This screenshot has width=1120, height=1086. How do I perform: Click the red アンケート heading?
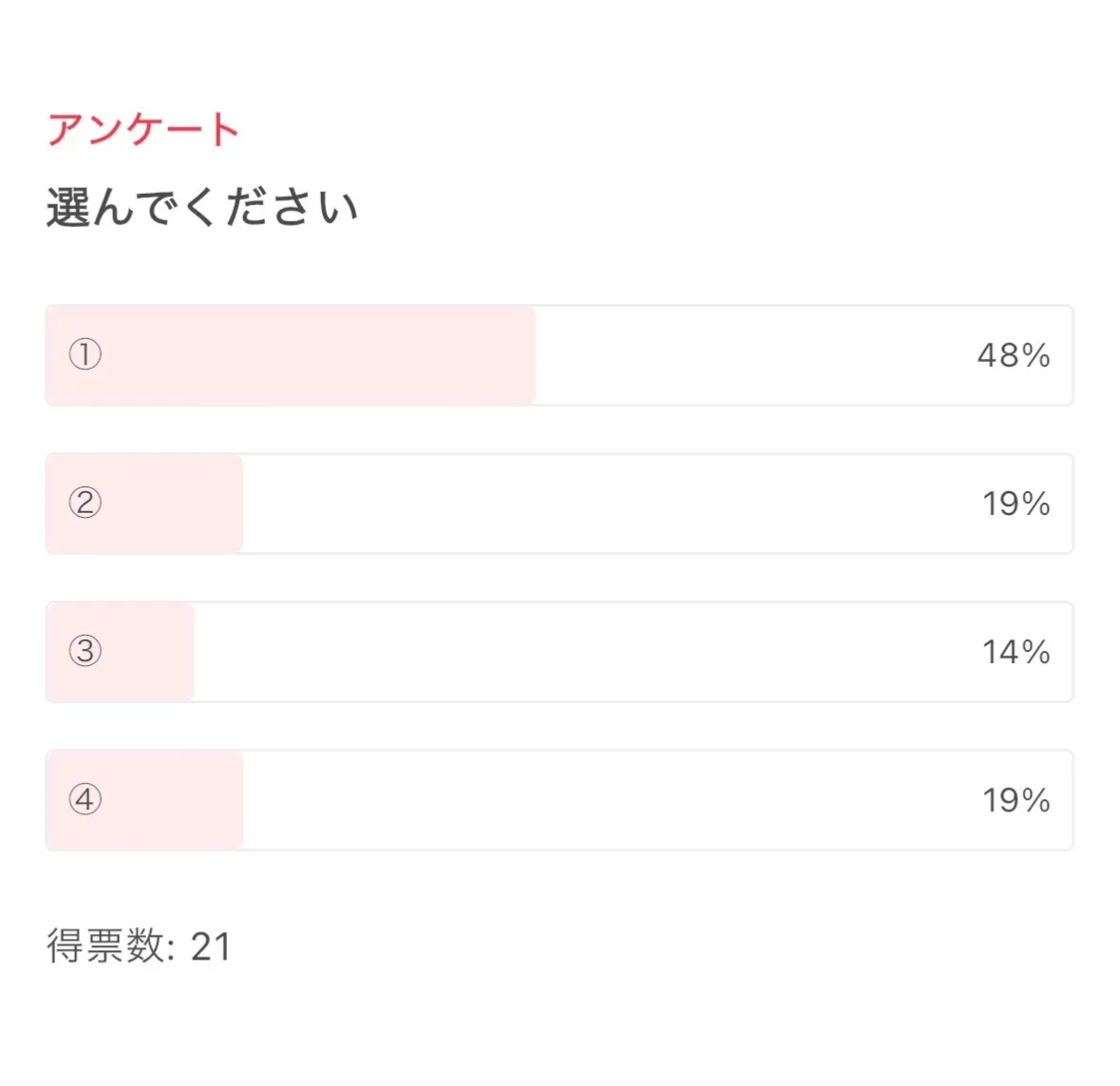pyautogui.click(x=142, y=129)
